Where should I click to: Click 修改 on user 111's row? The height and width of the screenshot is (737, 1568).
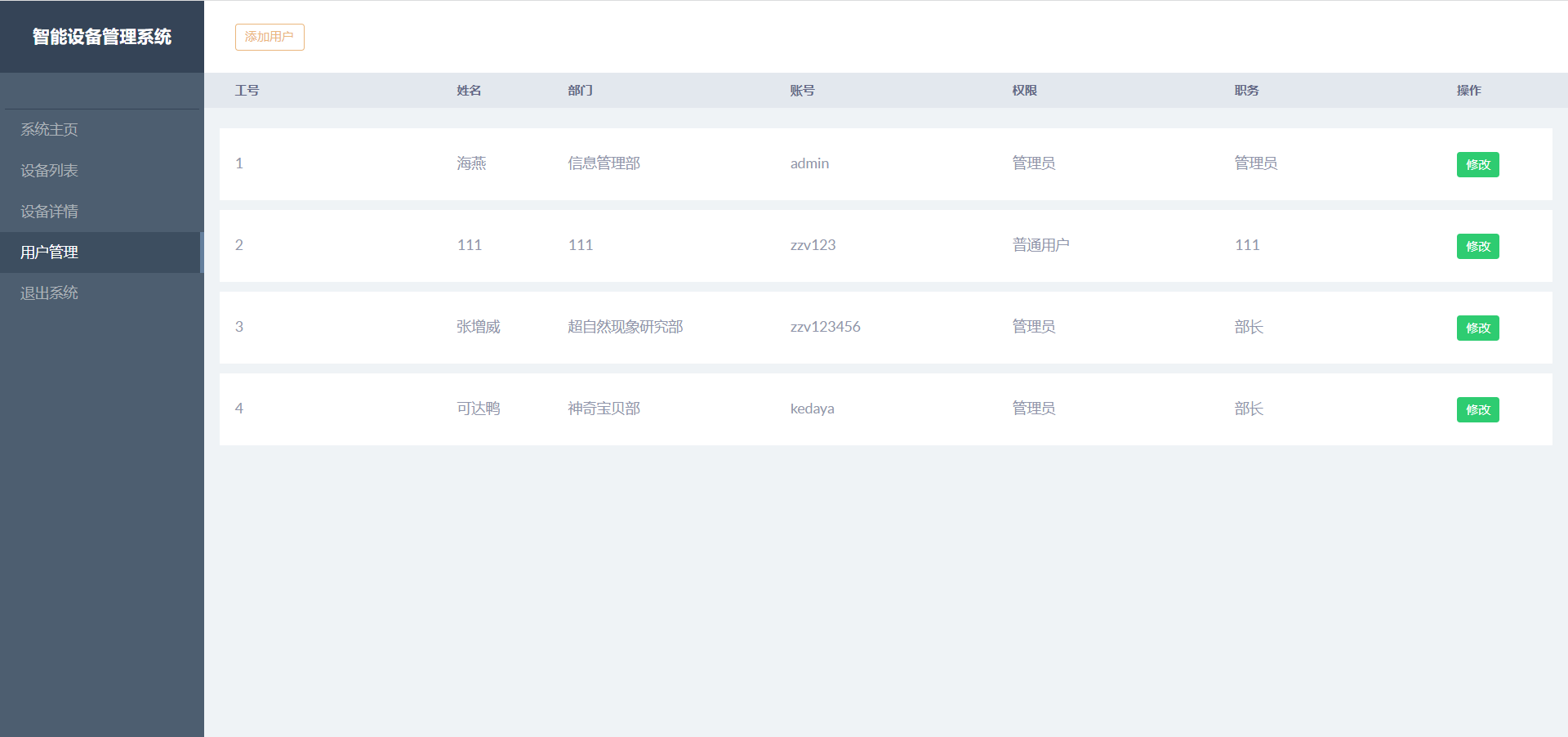click(x=1477, y=246)
